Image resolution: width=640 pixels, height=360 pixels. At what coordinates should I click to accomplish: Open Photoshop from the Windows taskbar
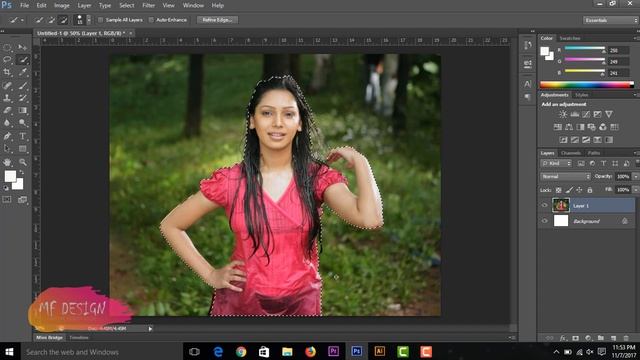tap(356, 351)
